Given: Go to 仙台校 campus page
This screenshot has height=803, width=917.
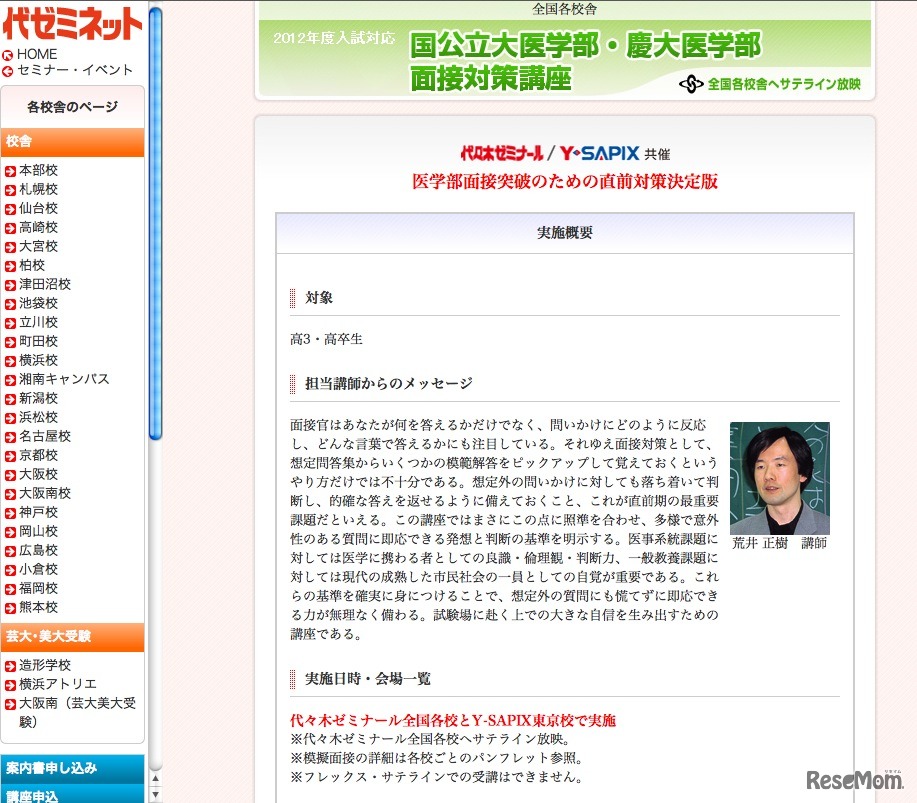Looking at the screenshot, I should pos(39,208).
